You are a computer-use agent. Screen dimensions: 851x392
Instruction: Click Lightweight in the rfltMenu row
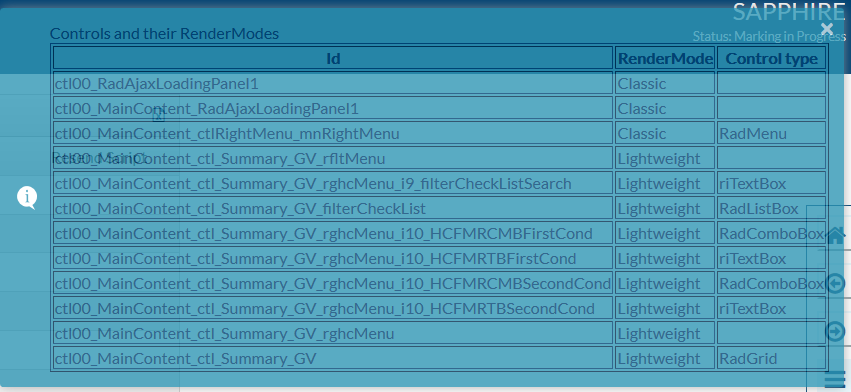click(x=659, y=159)
